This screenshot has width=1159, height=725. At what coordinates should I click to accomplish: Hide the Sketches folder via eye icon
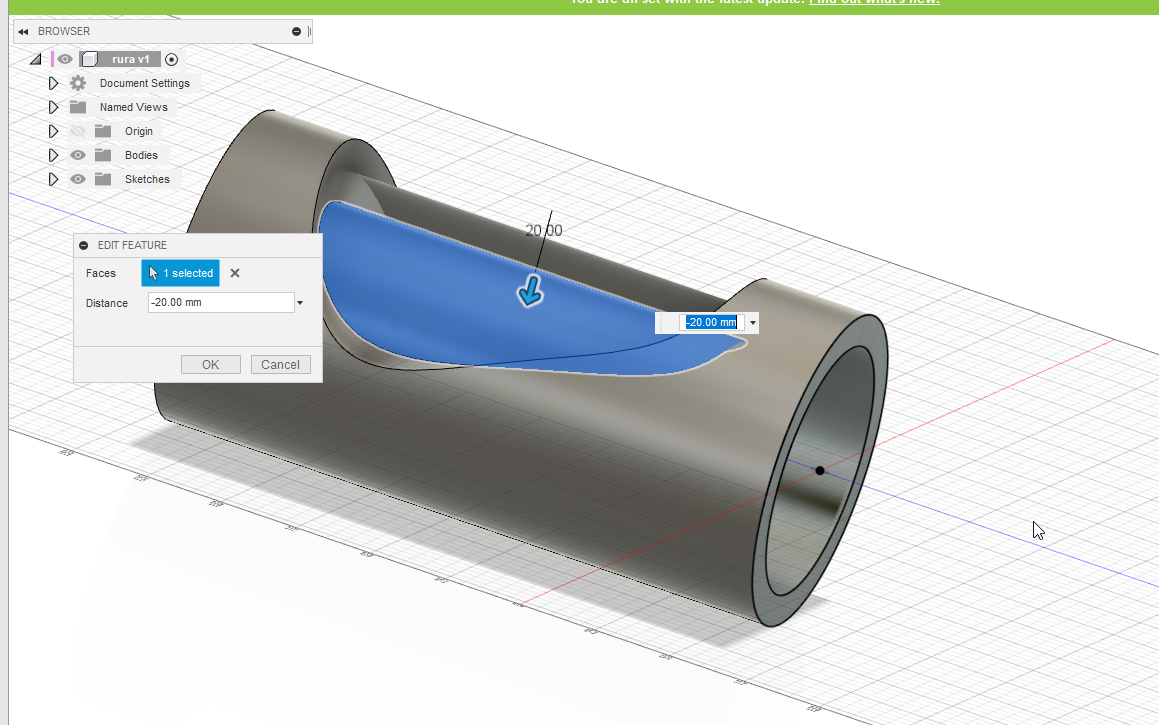tap(78, 180)
